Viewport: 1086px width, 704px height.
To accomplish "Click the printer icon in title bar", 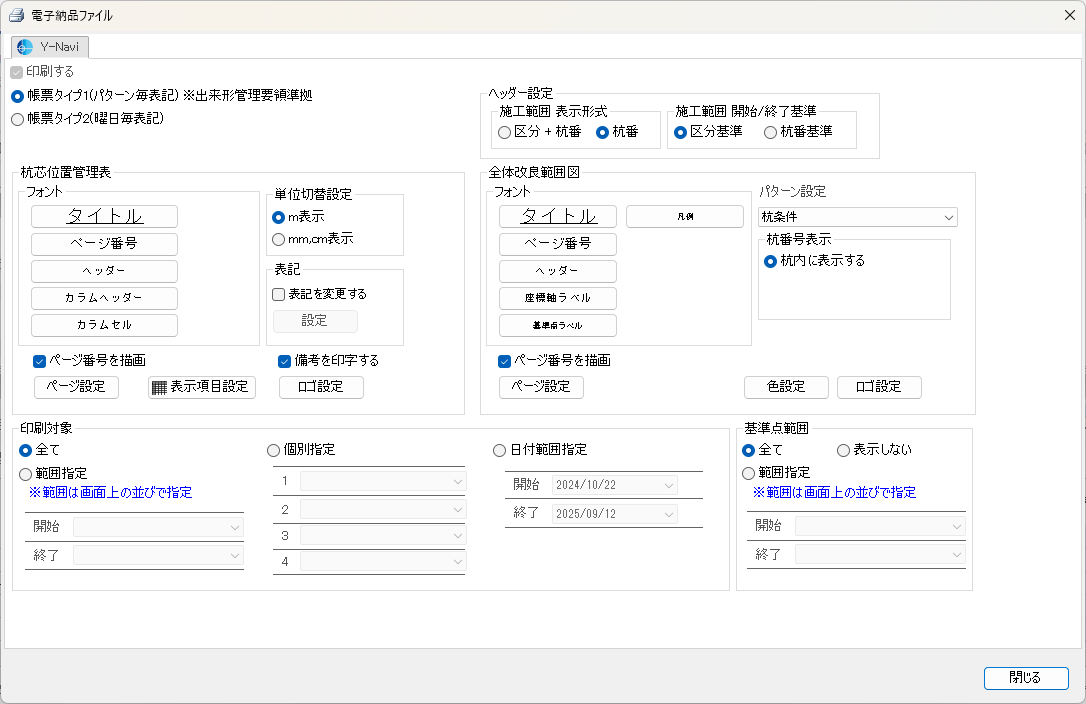I will click(x=16, y=15).
